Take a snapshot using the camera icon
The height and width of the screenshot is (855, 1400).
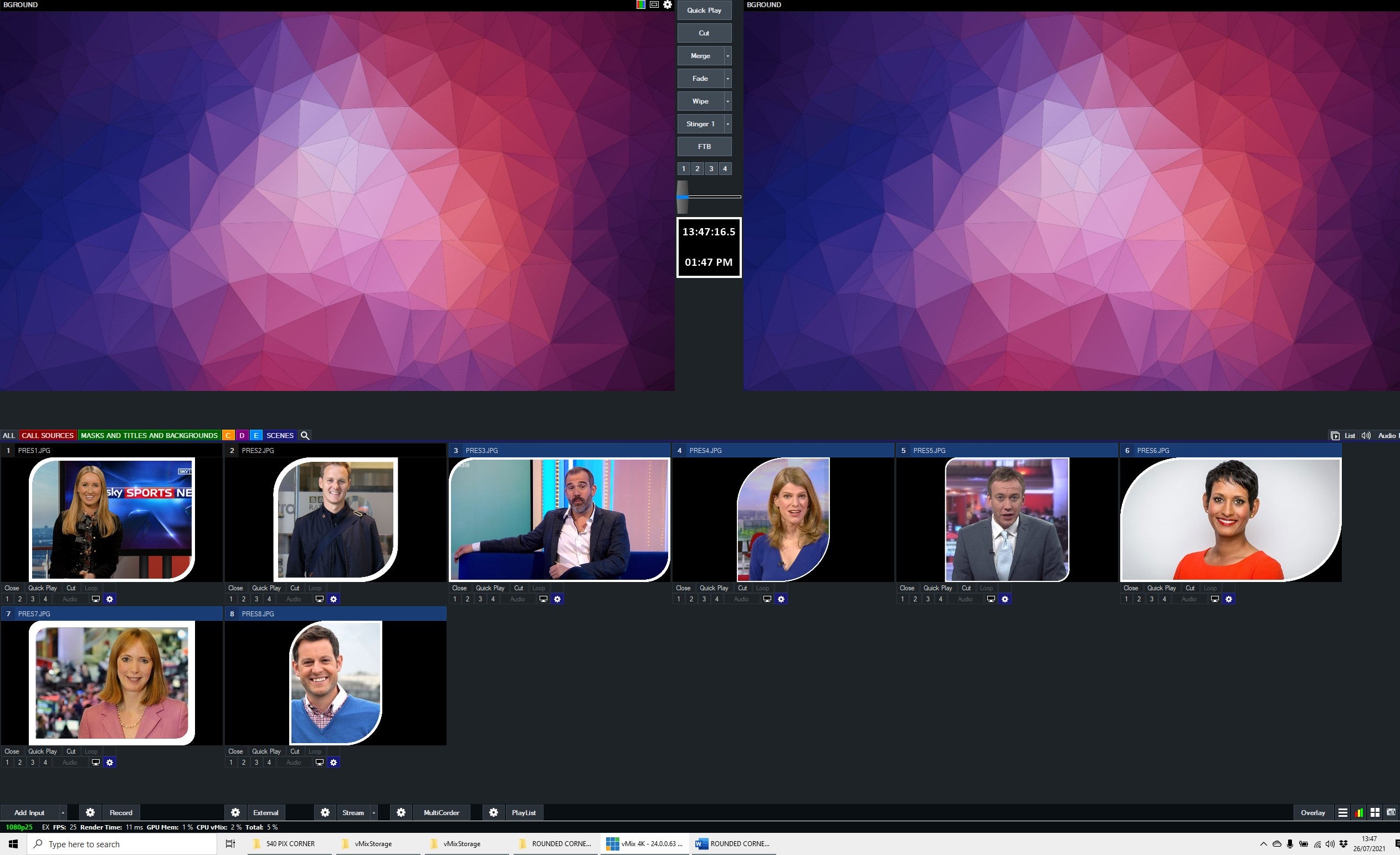click(1392, 812)
